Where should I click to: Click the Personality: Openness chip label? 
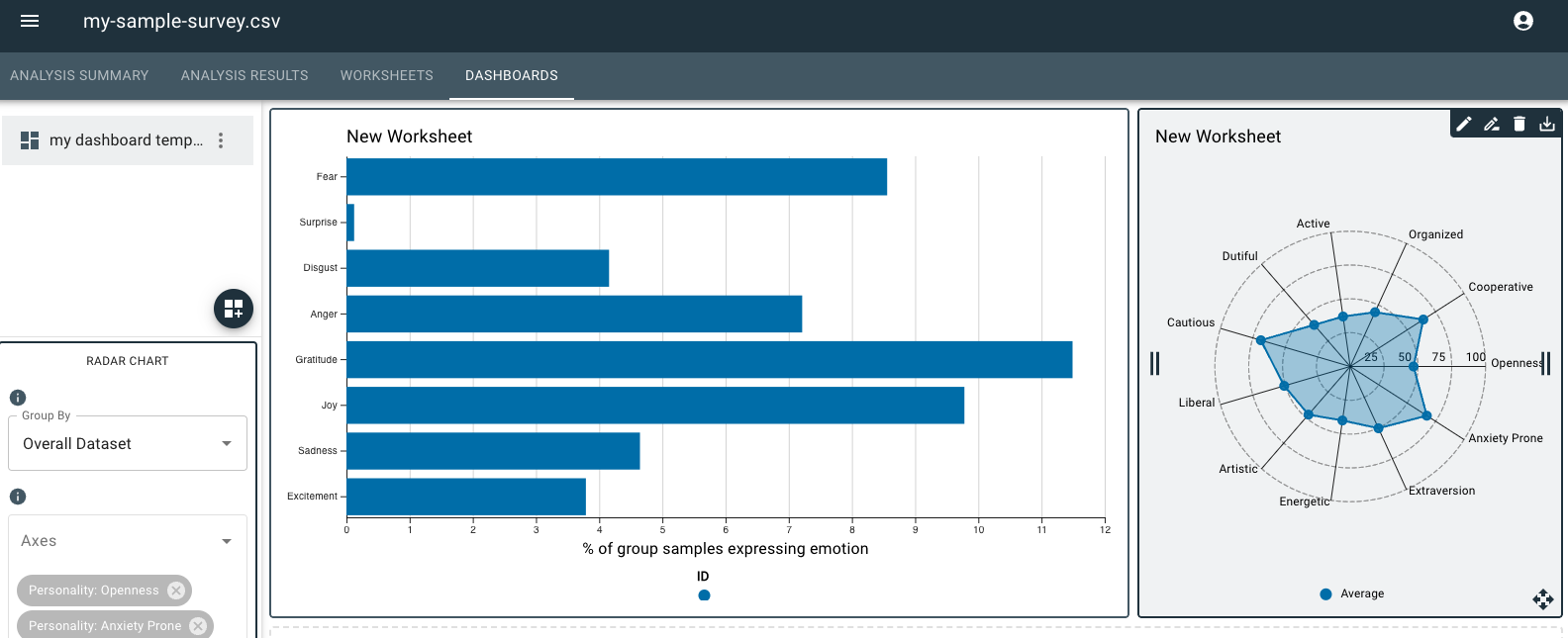click(93, 591)
